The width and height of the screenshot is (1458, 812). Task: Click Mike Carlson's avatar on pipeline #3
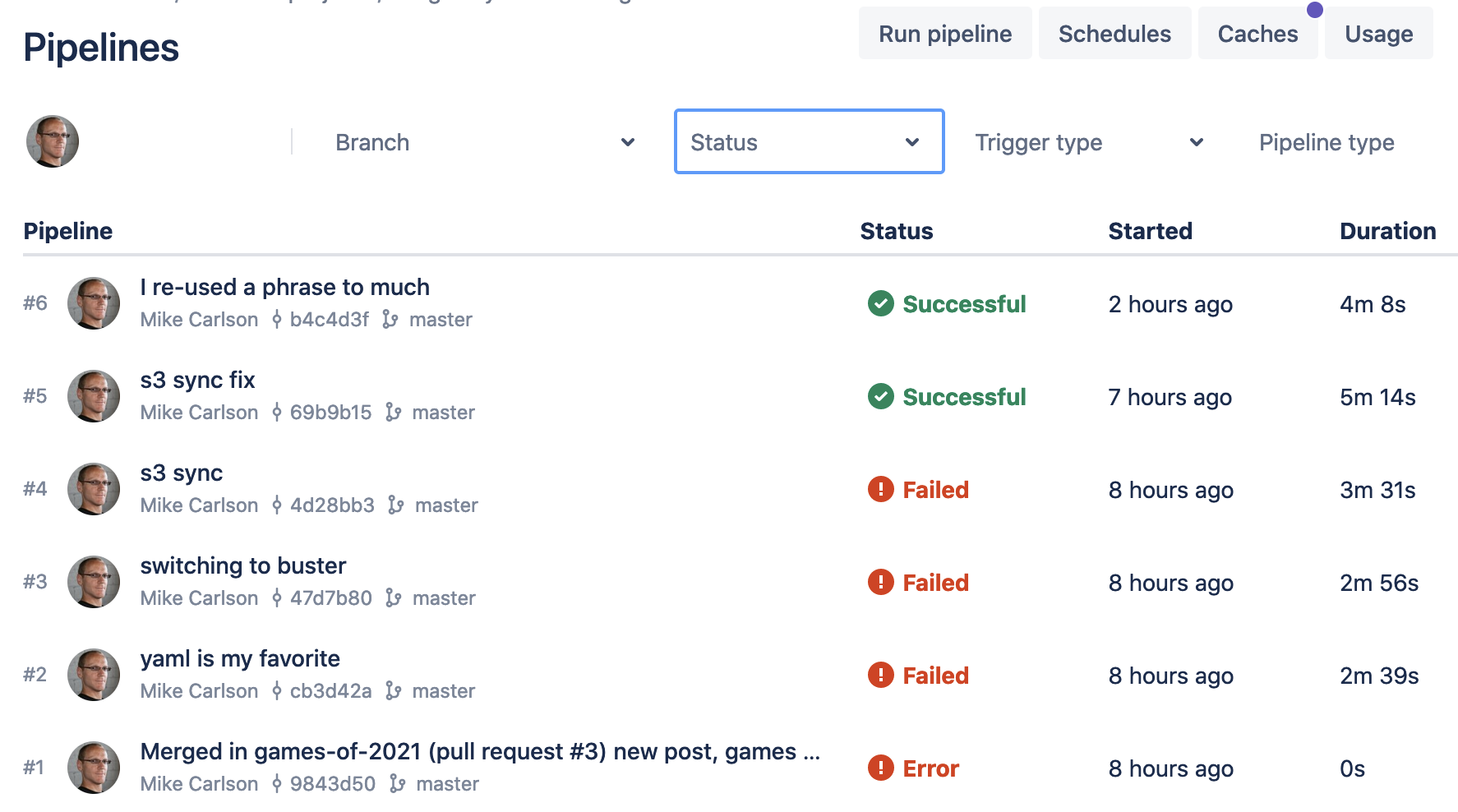94,582
